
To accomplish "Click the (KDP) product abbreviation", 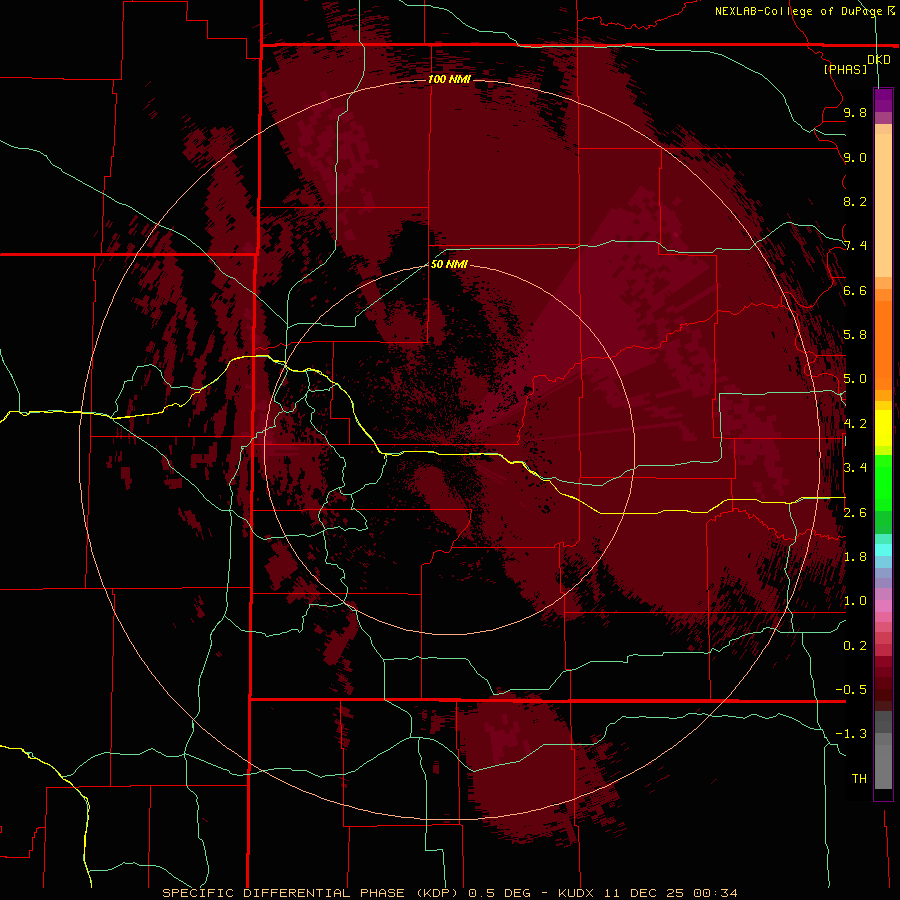I will 437,893.
